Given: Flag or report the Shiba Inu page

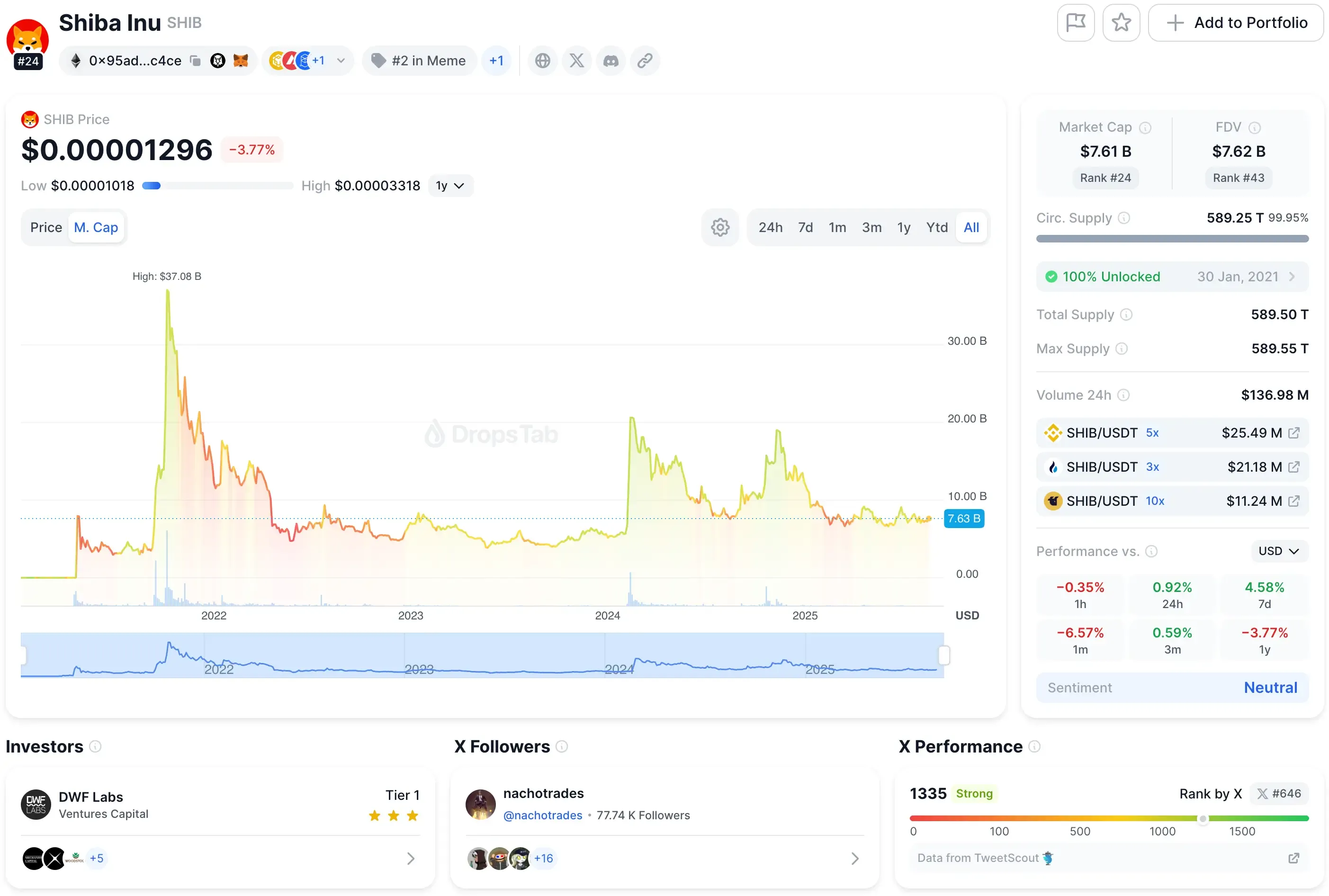Looking at the screenshot, I should [1077, 22].
